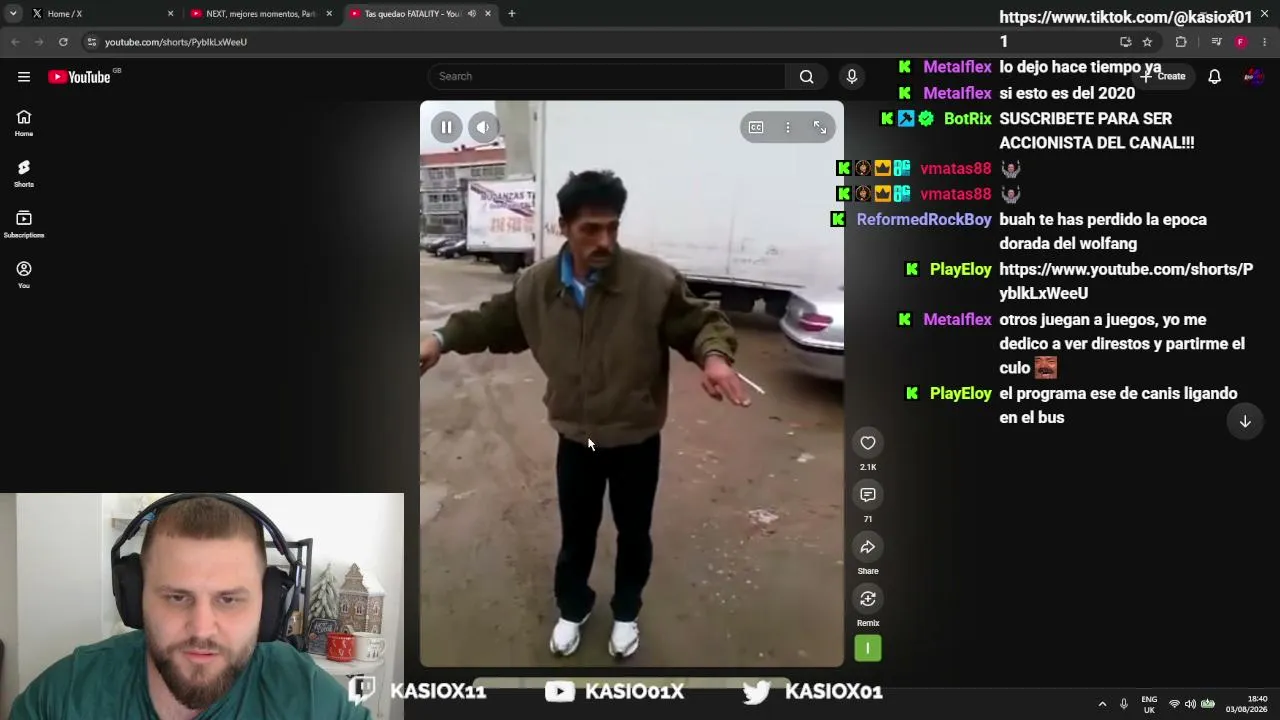Switch to the Home / X tab
This screenshot has height=720, width=1280.
coord(100,14)
